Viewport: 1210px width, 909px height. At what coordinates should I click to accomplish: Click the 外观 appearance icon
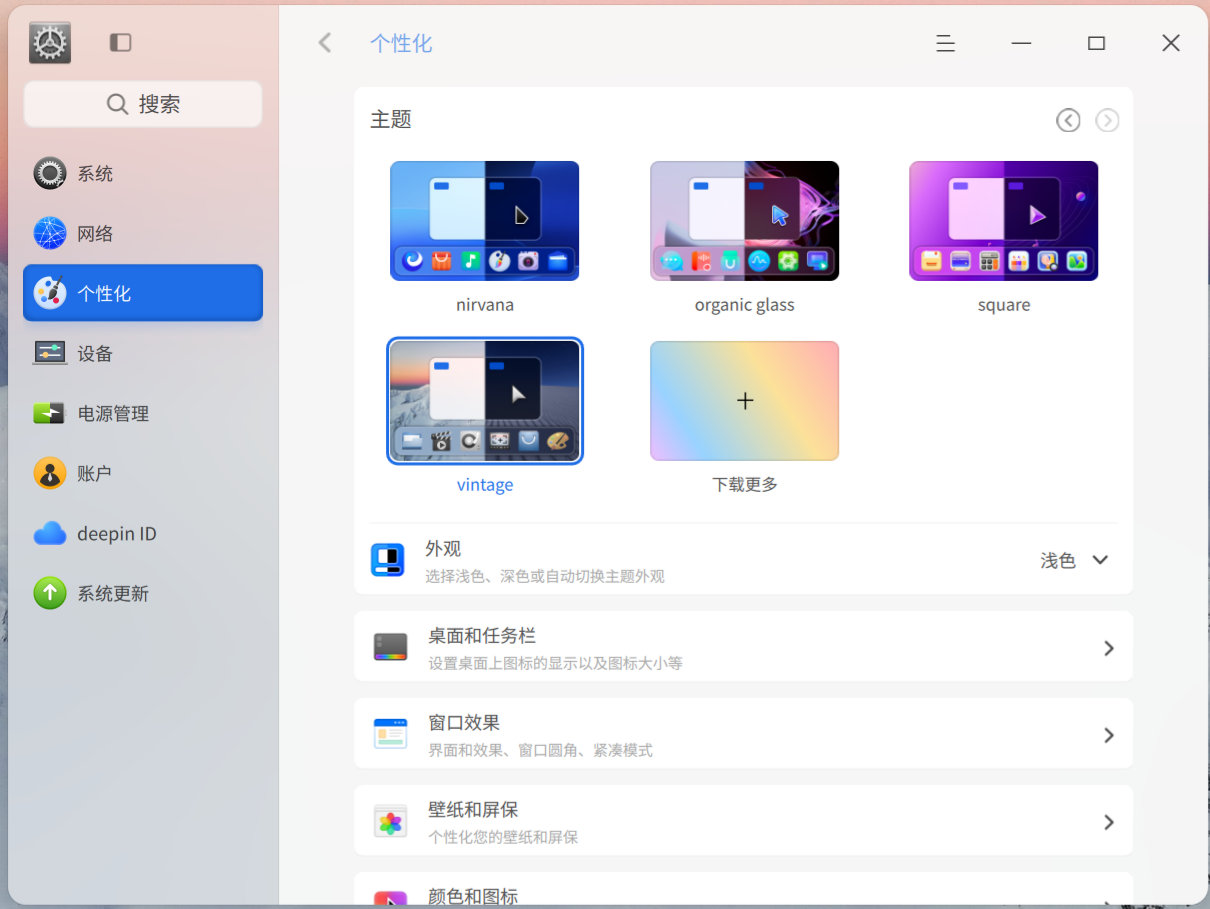pos(388,560)
